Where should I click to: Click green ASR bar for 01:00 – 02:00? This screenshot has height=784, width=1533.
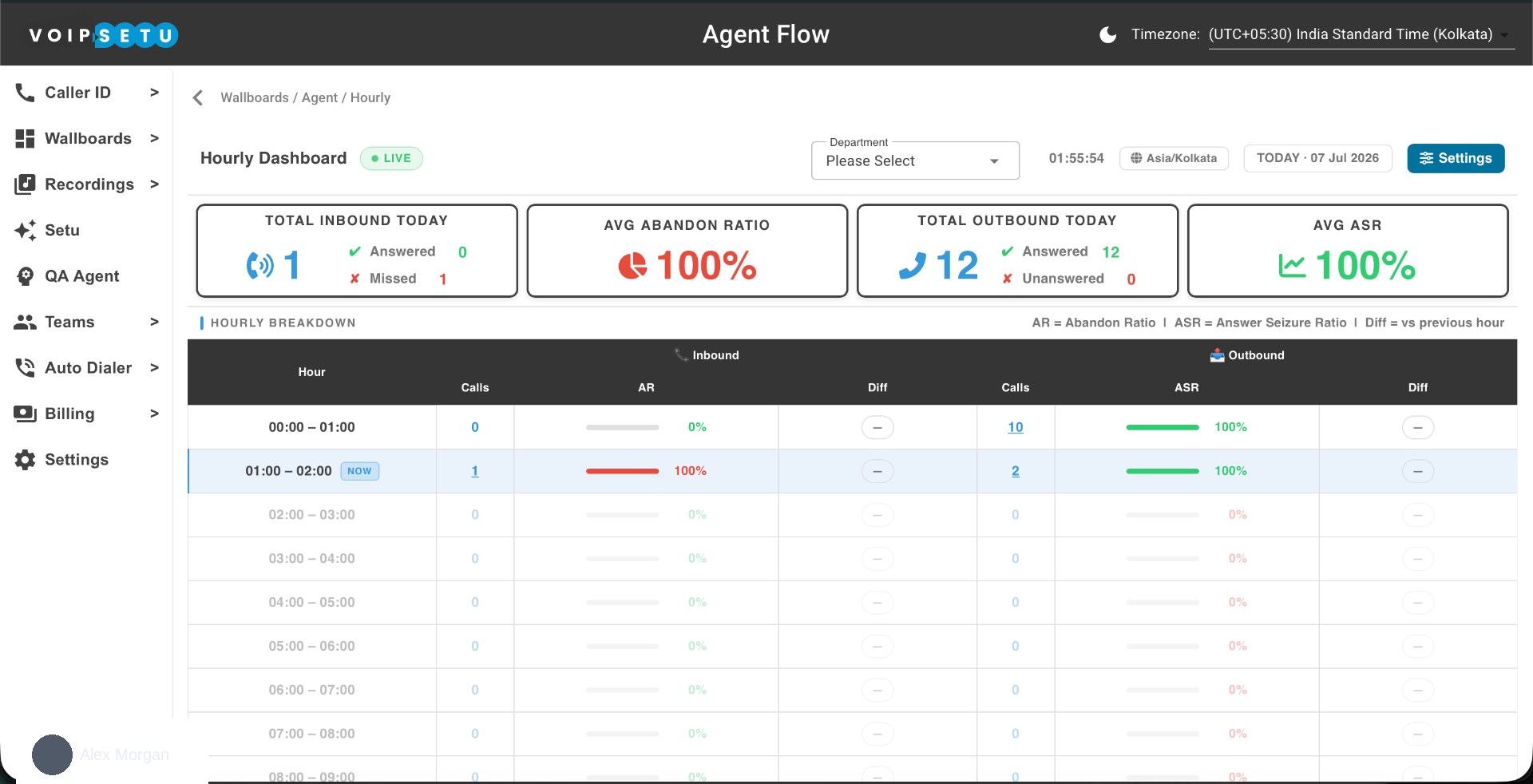coord(1163,471)
